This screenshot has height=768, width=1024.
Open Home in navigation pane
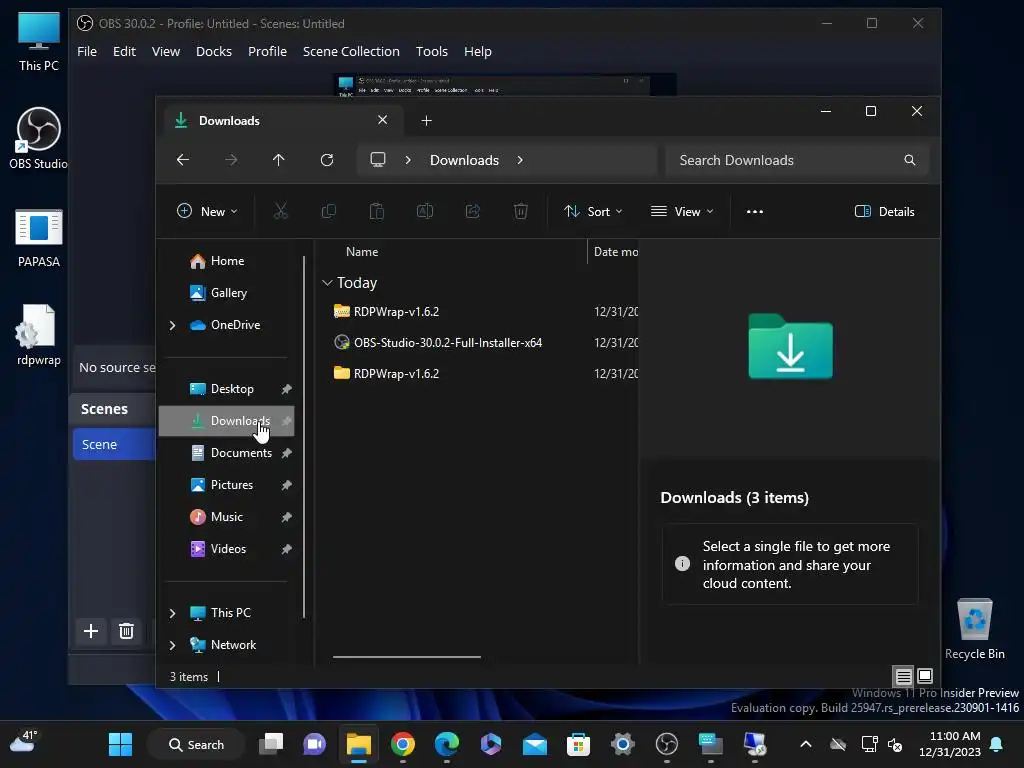[x=227, y=261]
